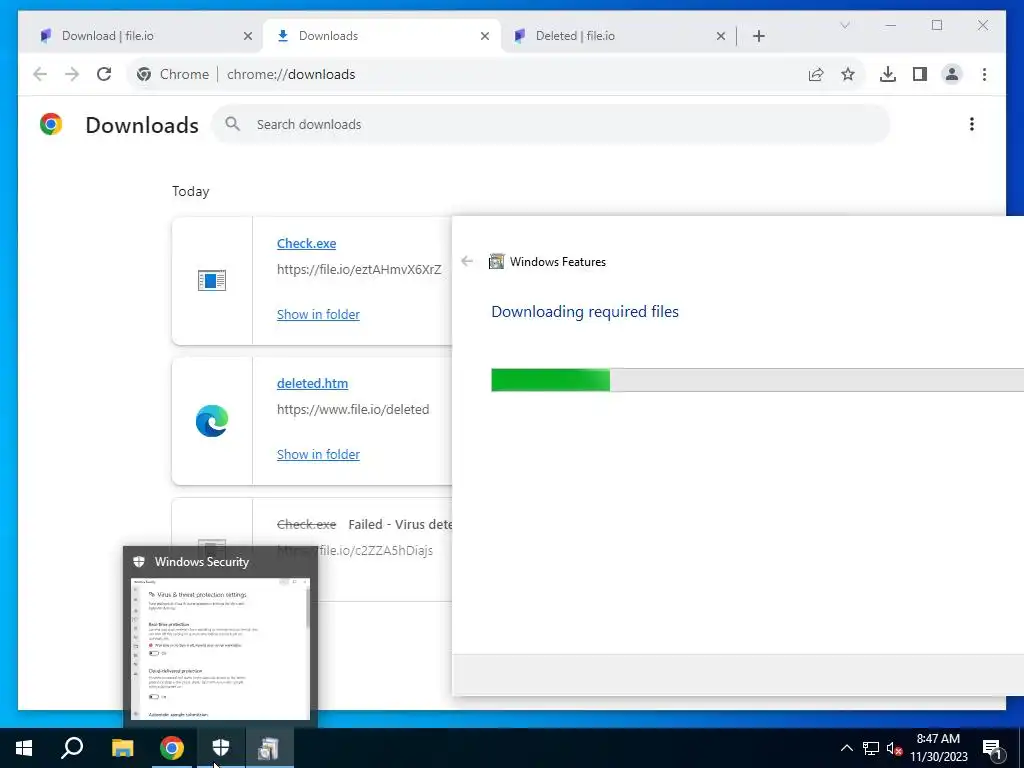Reload the downloads page
1024x768 pixels.
(x=104, y=74)
